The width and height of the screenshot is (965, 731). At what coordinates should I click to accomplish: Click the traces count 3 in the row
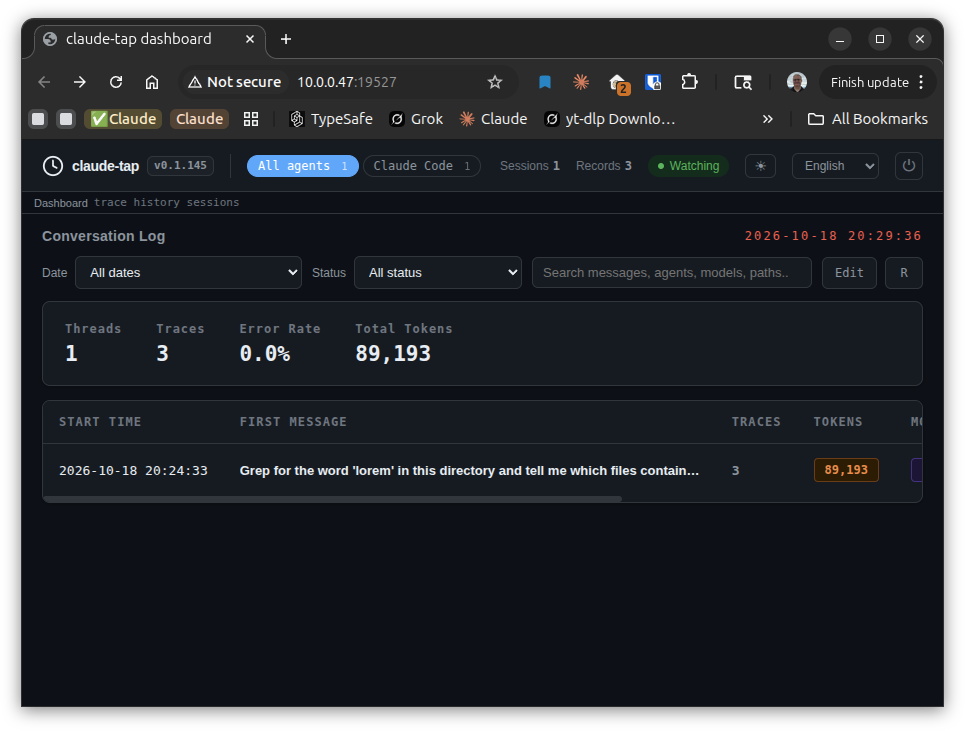735,471
